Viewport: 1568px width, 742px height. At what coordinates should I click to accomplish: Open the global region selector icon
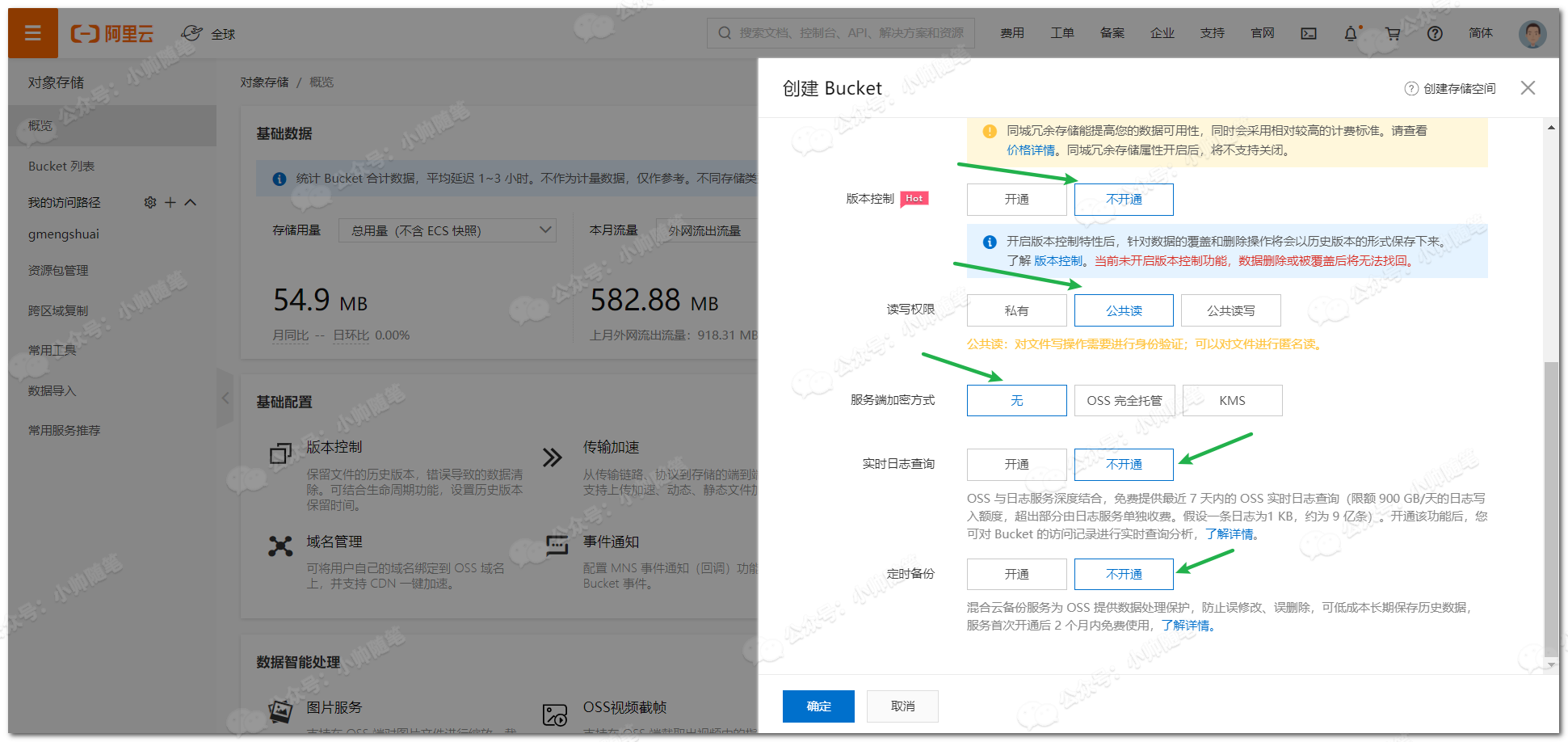point(192,33)
